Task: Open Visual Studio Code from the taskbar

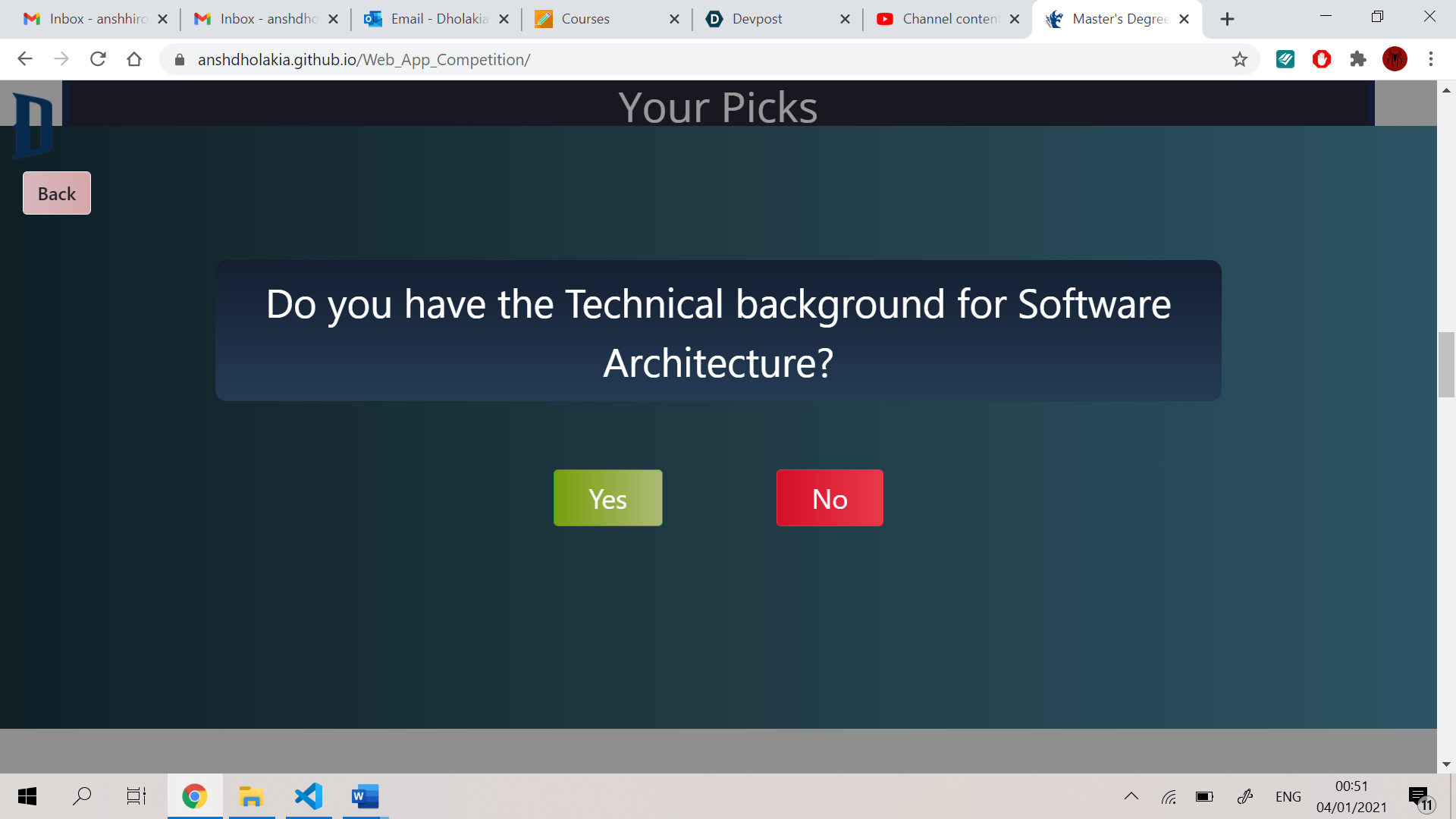Action: tap(309, 796)
